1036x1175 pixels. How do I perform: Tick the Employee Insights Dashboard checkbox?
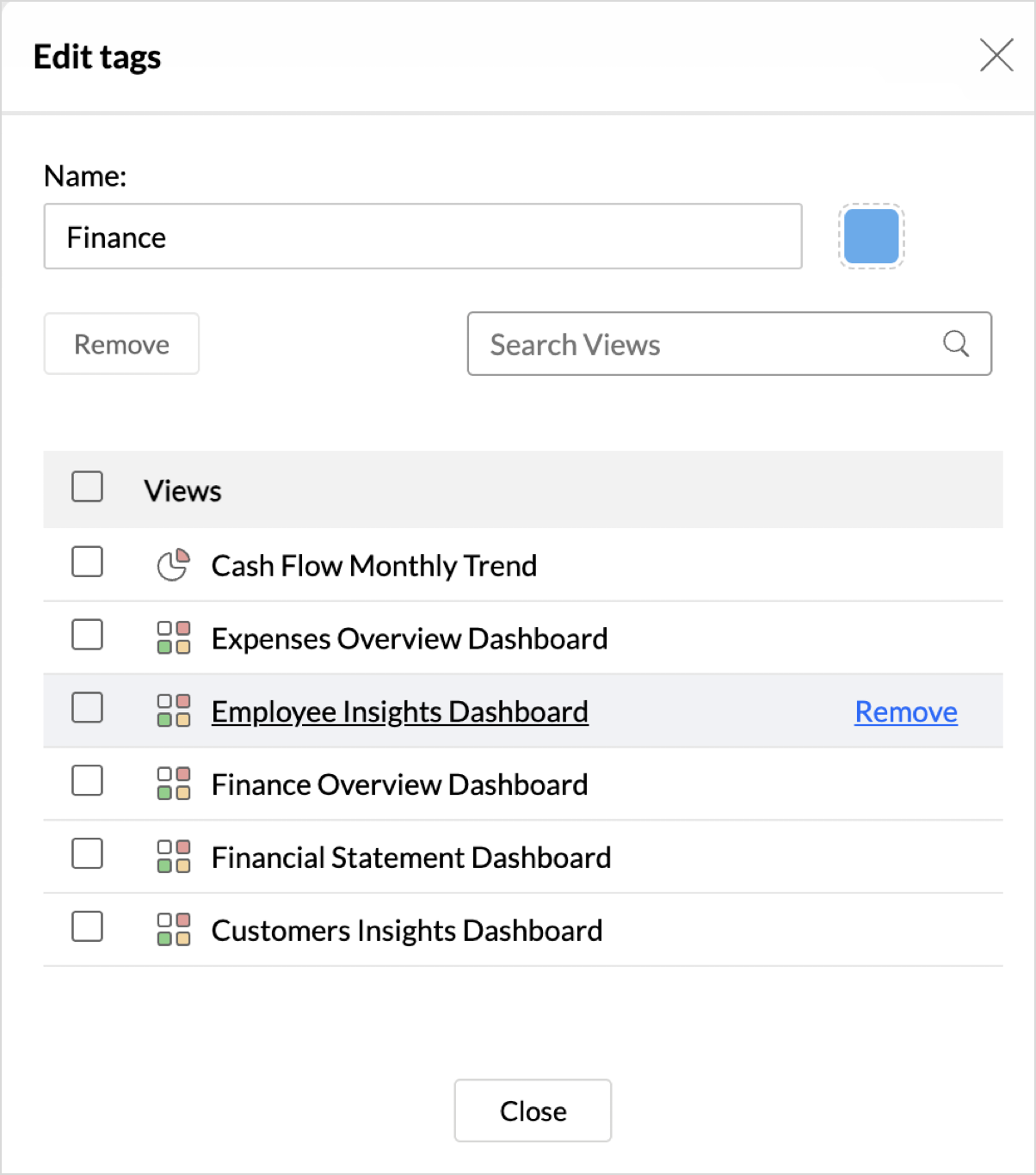click(88, 708)
